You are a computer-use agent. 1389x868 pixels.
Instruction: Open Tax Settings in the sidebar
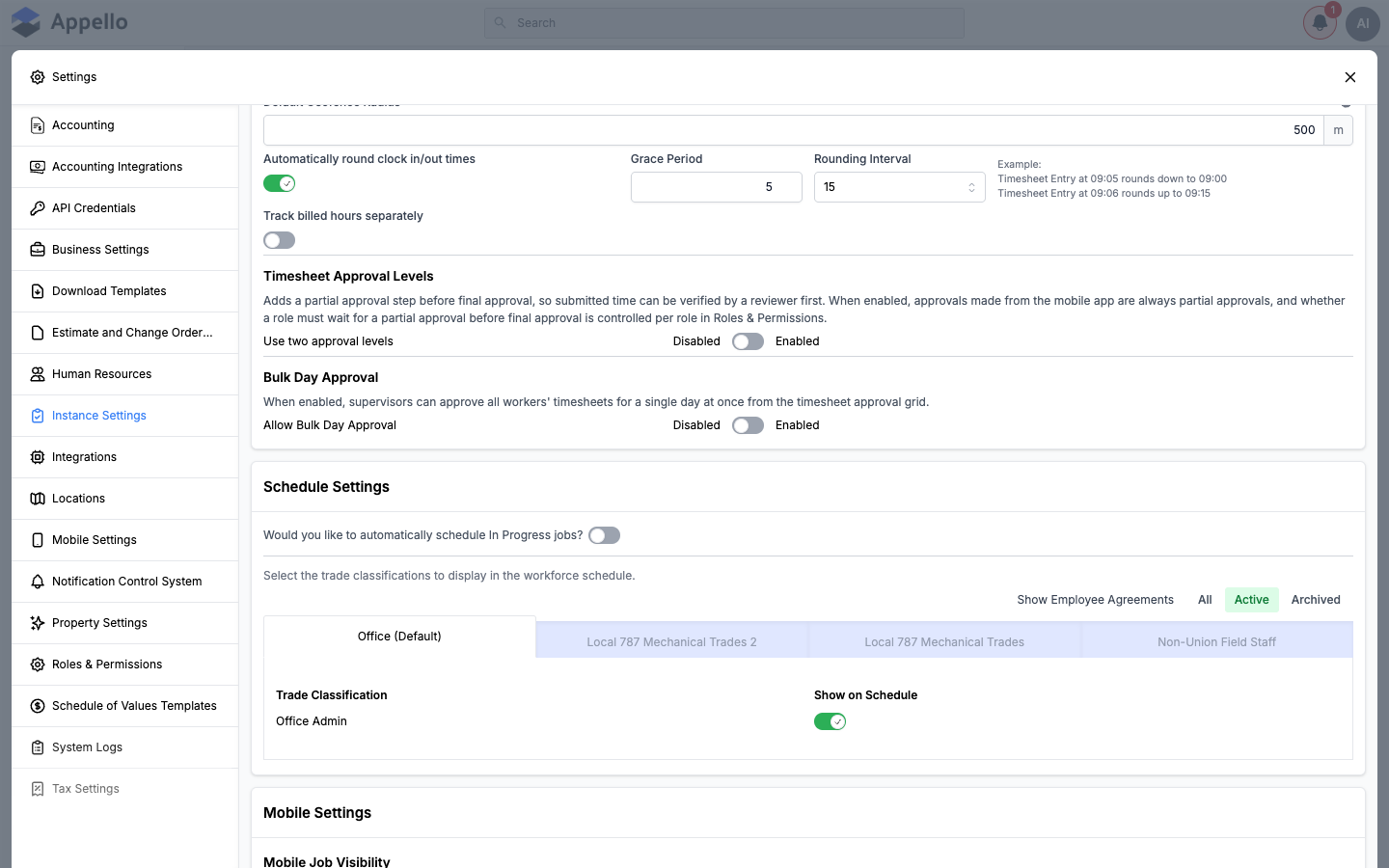pos(125,789)
